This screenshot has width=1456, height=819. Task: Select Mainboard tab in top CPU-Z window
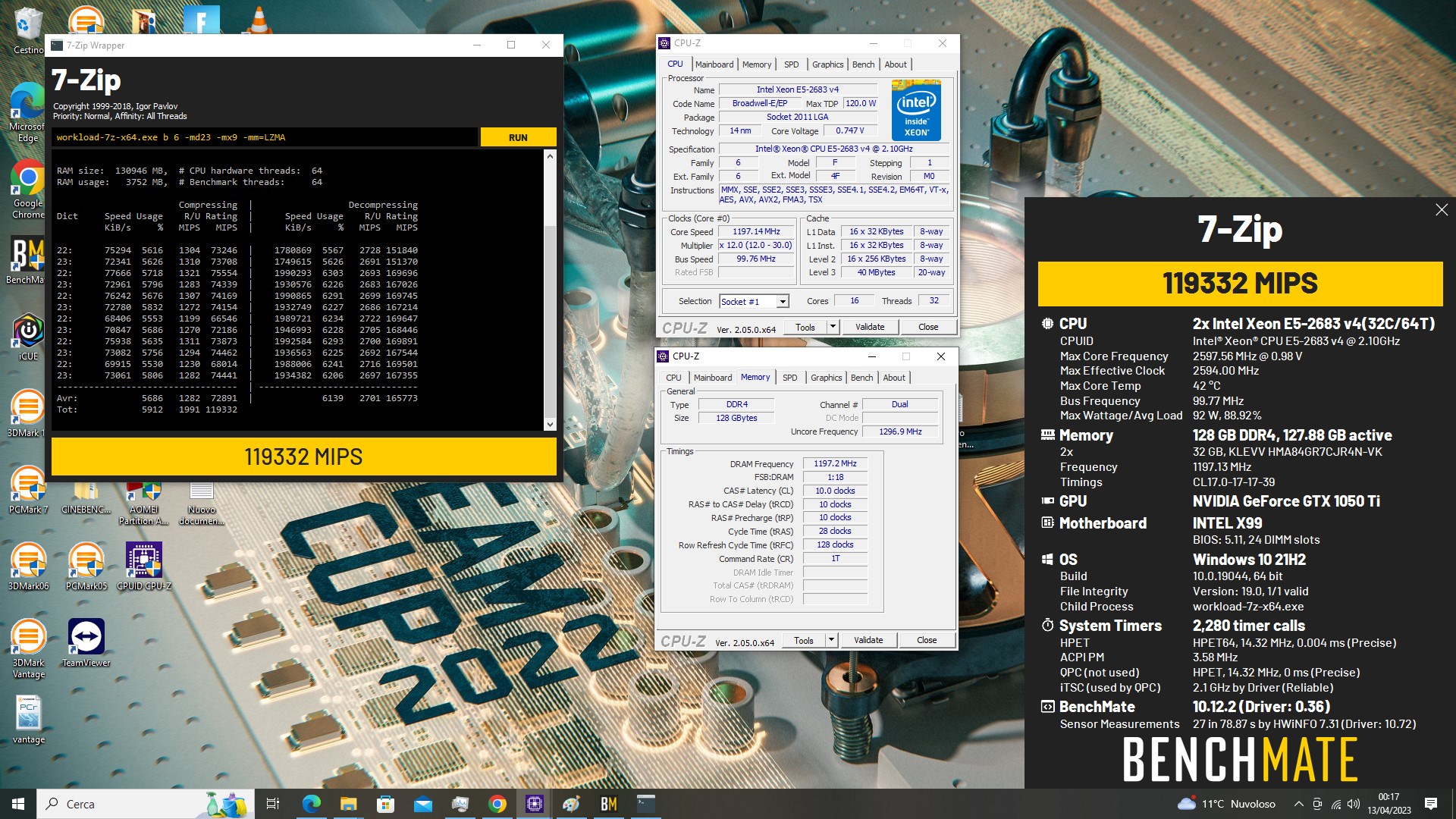point(714,64)
